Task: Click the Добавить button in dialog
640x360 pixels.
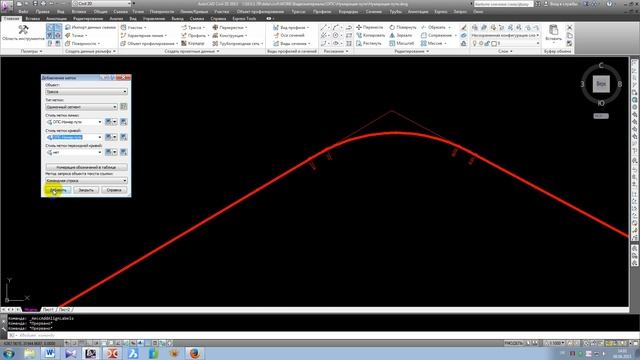Action: point(58,190)
